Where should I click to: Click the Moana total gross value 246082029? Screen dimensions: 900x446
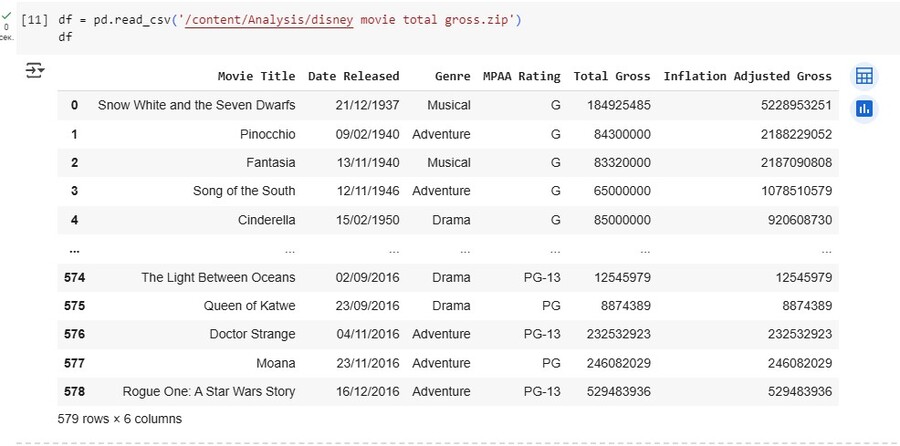(611, 363)
